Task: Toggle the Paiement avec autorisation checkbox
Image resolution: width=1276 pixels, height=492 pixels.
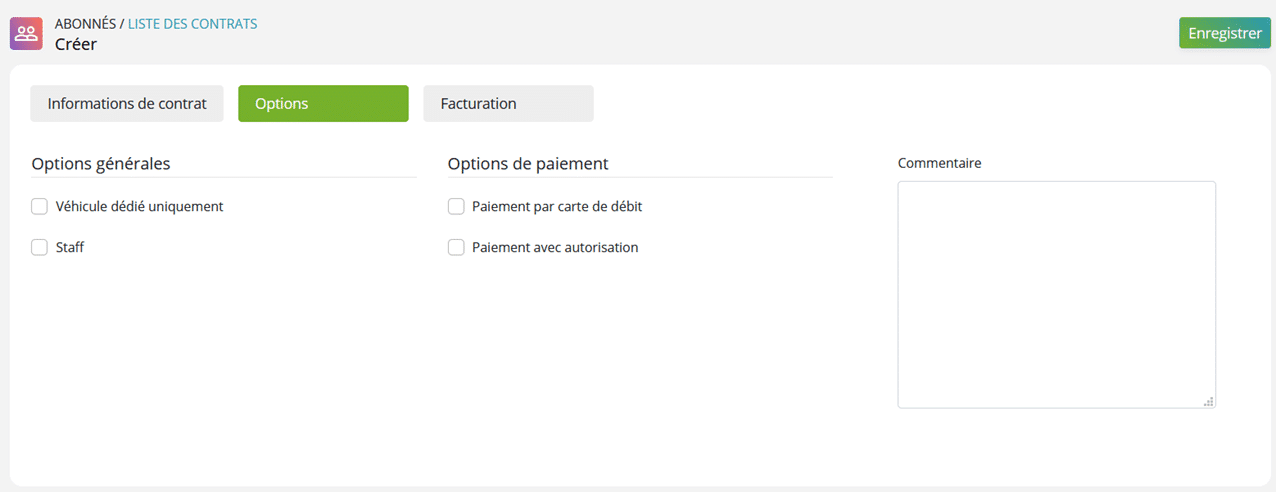Action: [x=456, y=247]
